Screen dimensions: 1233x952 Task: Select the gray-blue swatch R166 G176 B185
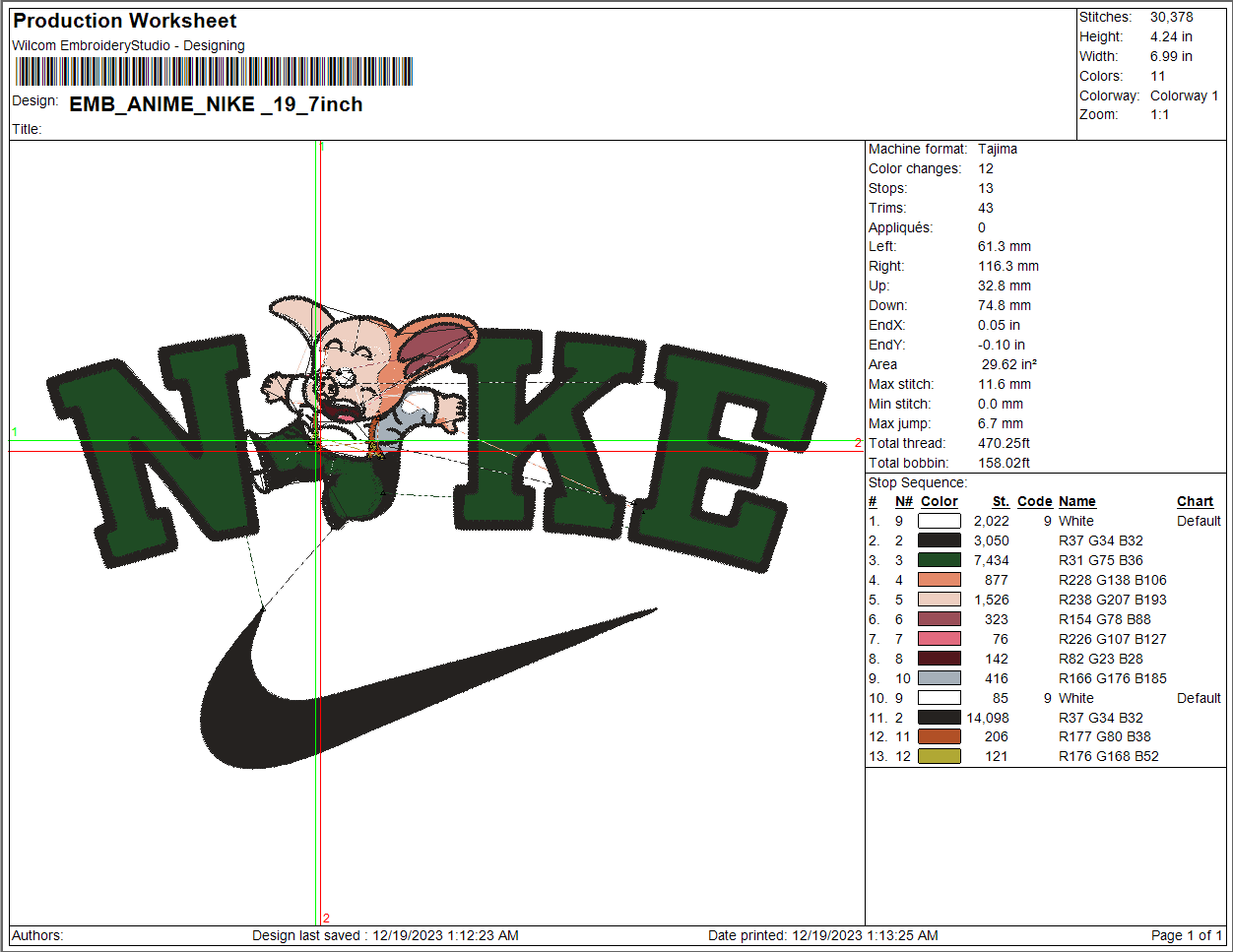939,678
